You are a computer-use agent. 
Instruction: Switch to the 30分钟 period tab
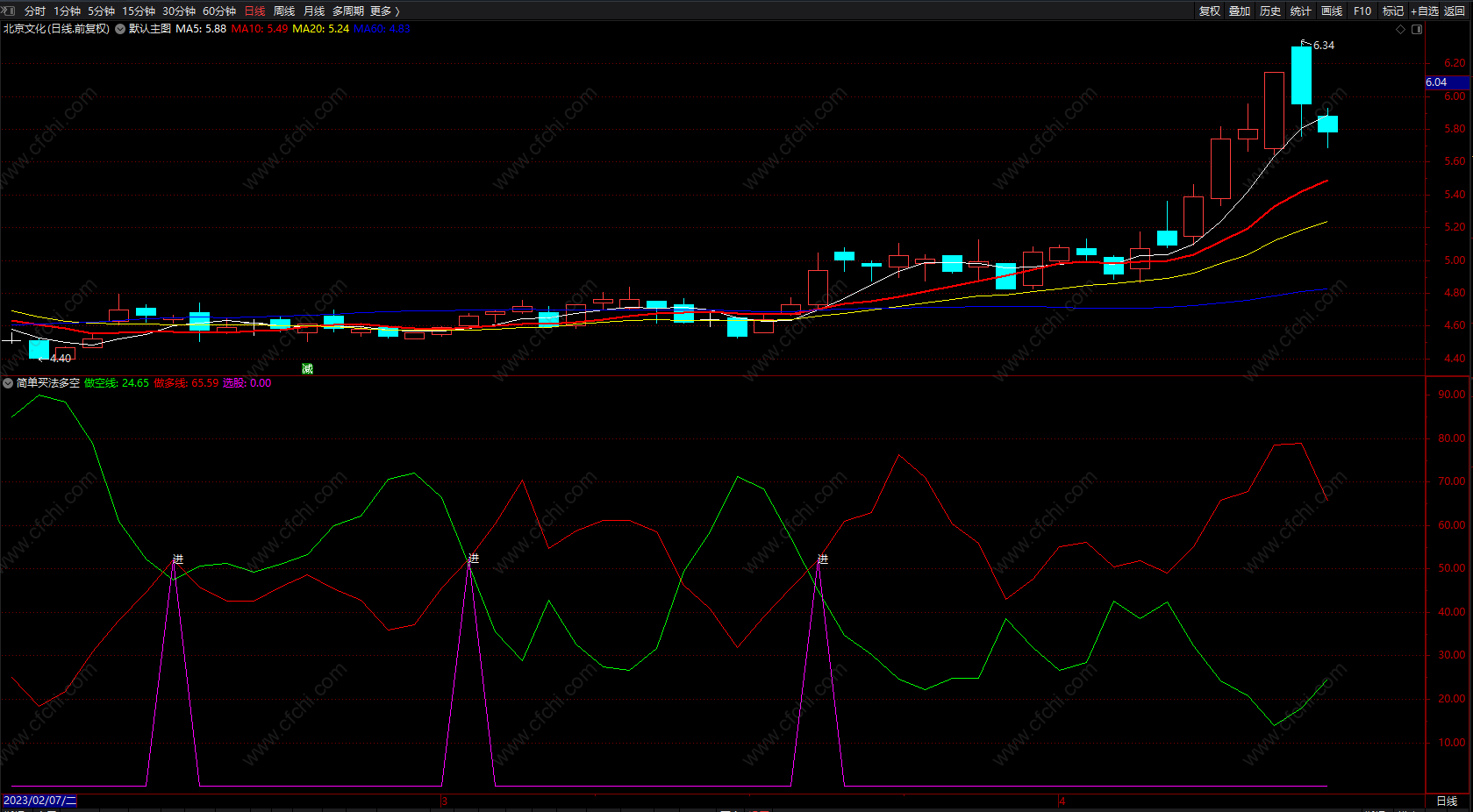click(178, 11)
